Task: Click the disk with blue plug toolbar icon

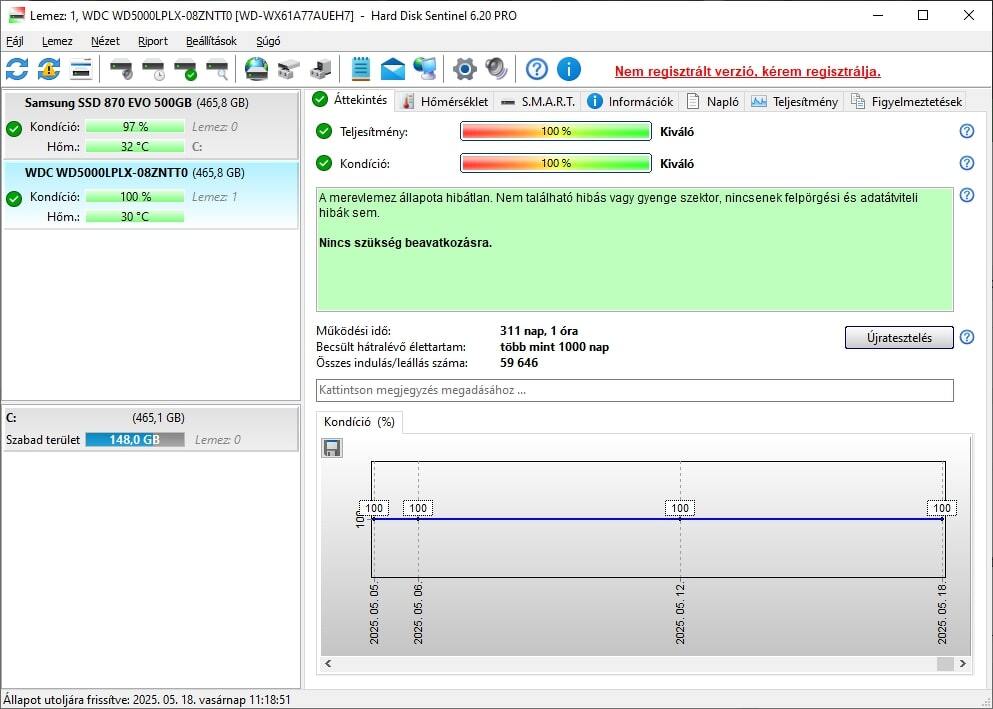Action: [x=321, y=69]
